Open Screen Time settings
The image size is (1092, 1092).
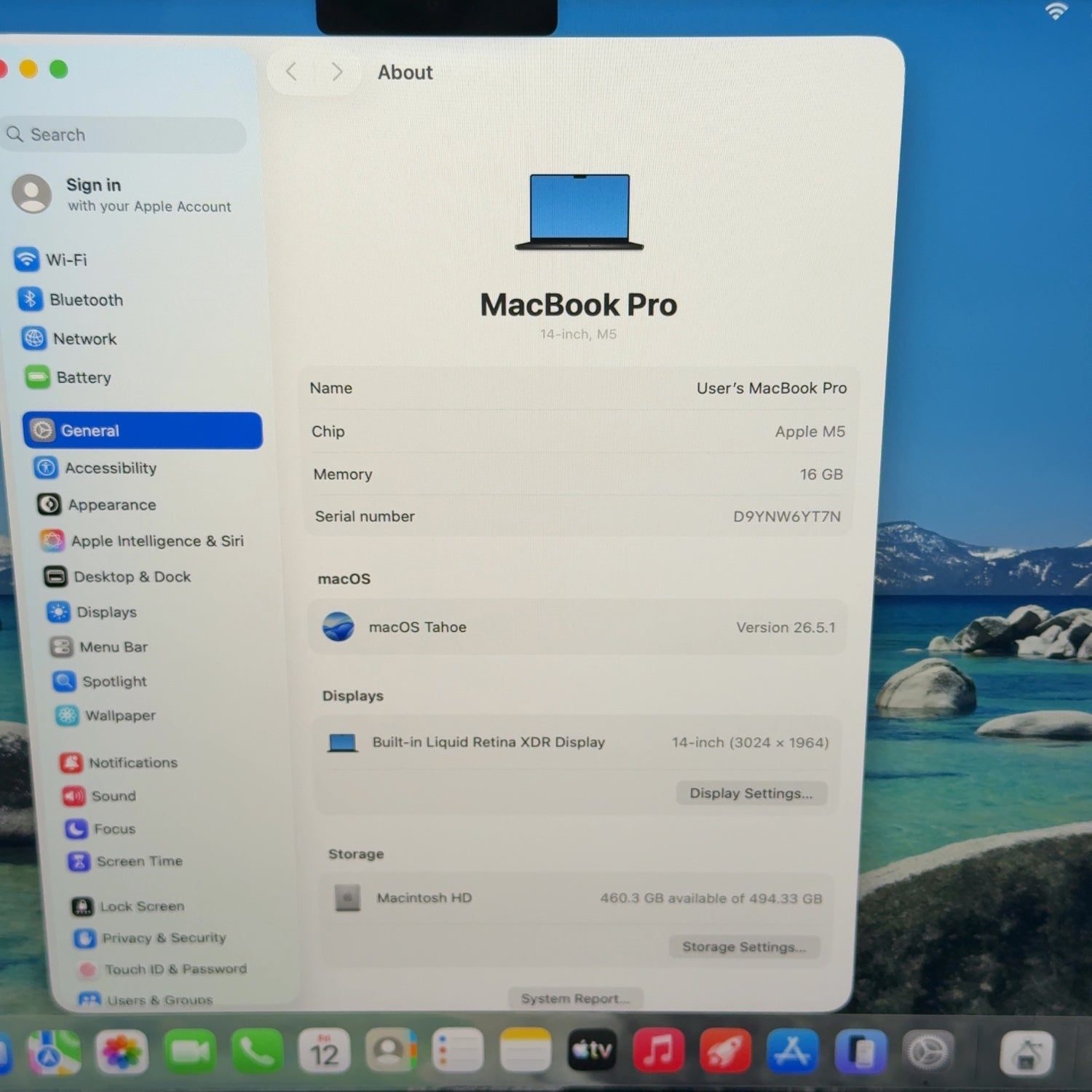pyautogui.click(x=125, y=861)
